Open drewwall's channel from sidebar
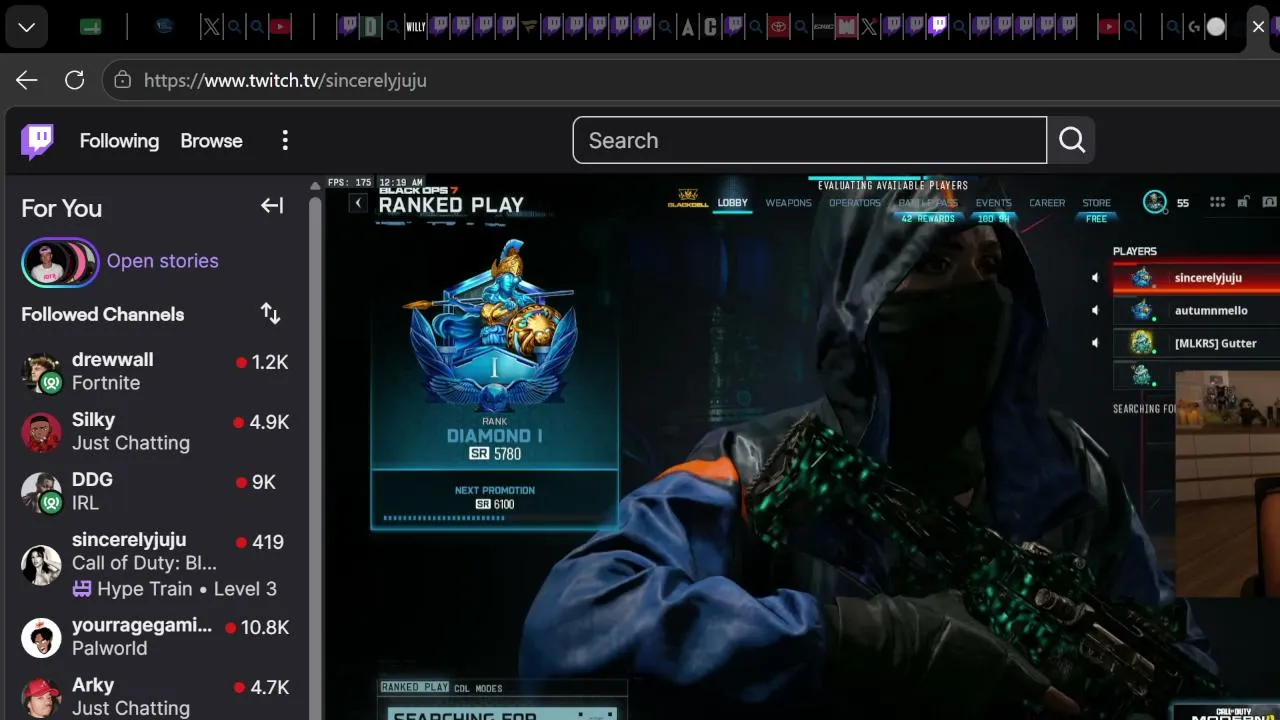This screenshot has height=720, width=1280. pos(155,371)
